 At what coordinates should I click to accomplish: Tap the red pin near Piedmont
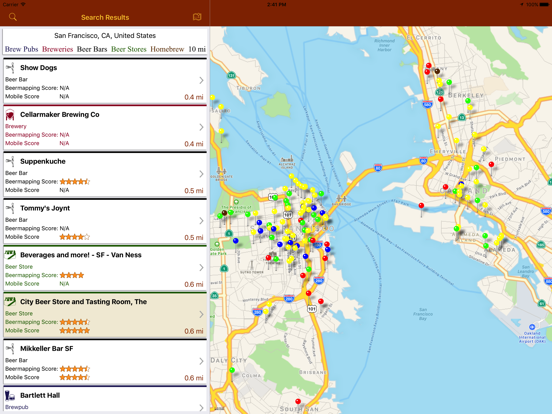[491, 164]
